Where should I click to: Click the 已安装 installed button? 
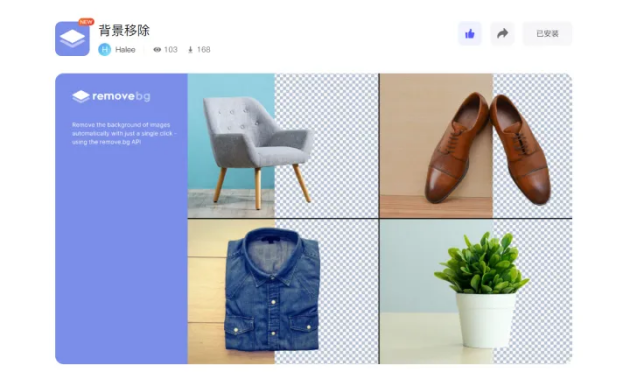[547, 34]
